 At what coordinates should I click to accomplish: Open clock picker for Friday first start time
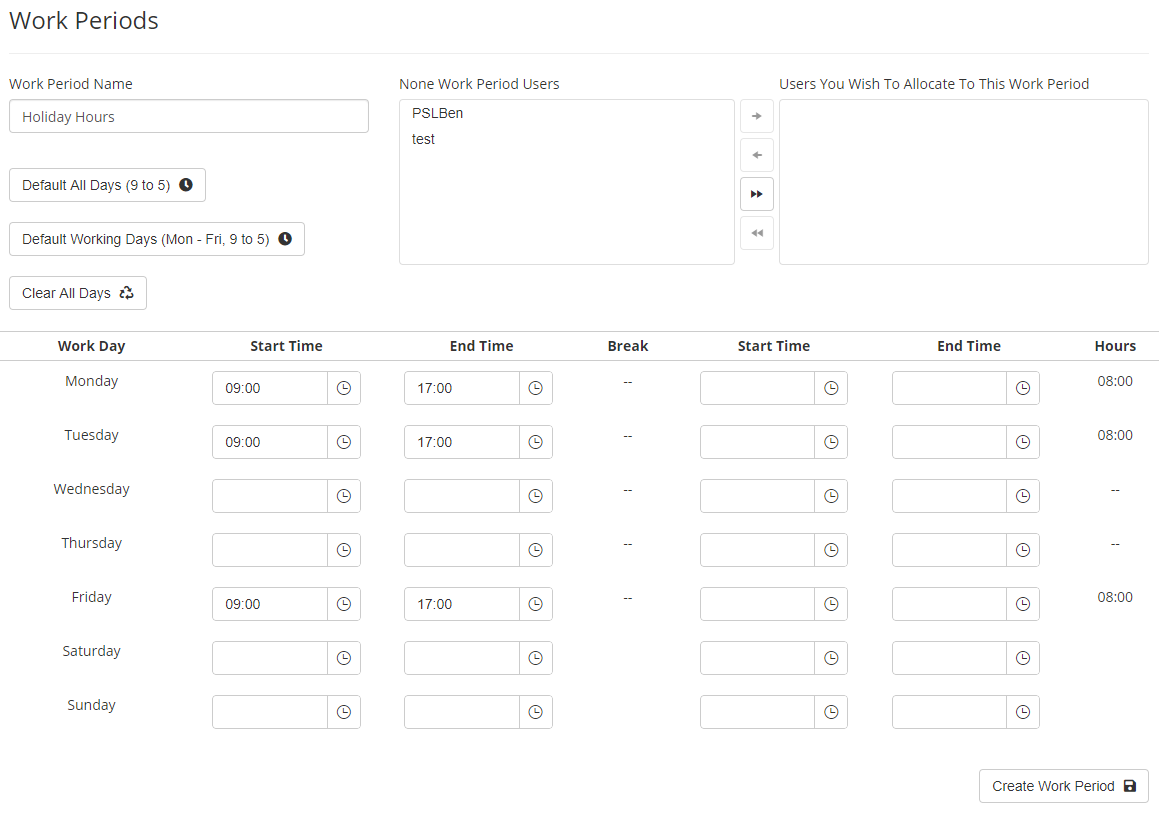click(x=344, y=604)
